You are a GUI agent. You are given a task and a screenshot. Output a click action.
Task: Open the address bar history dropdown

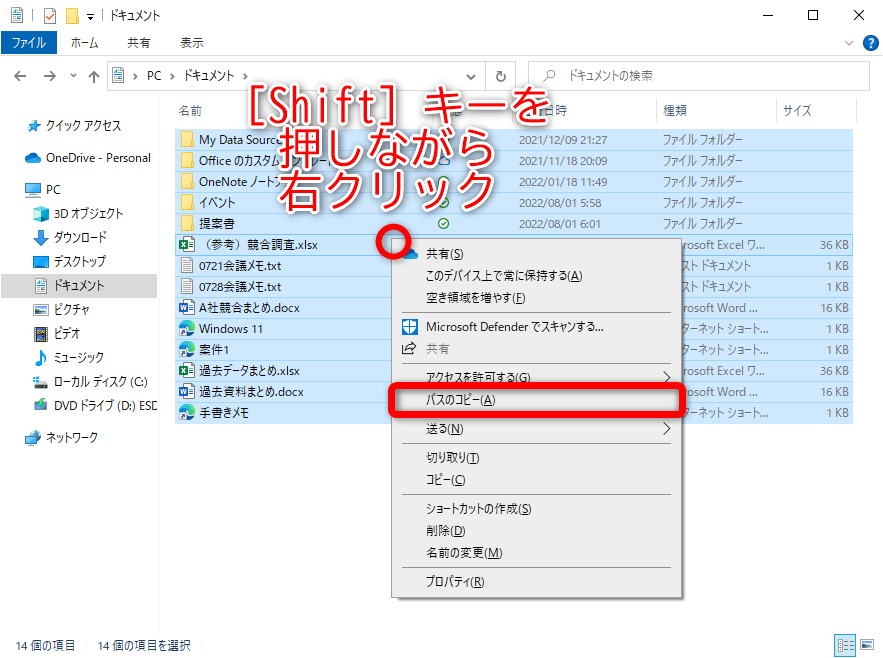click(470, 76)
